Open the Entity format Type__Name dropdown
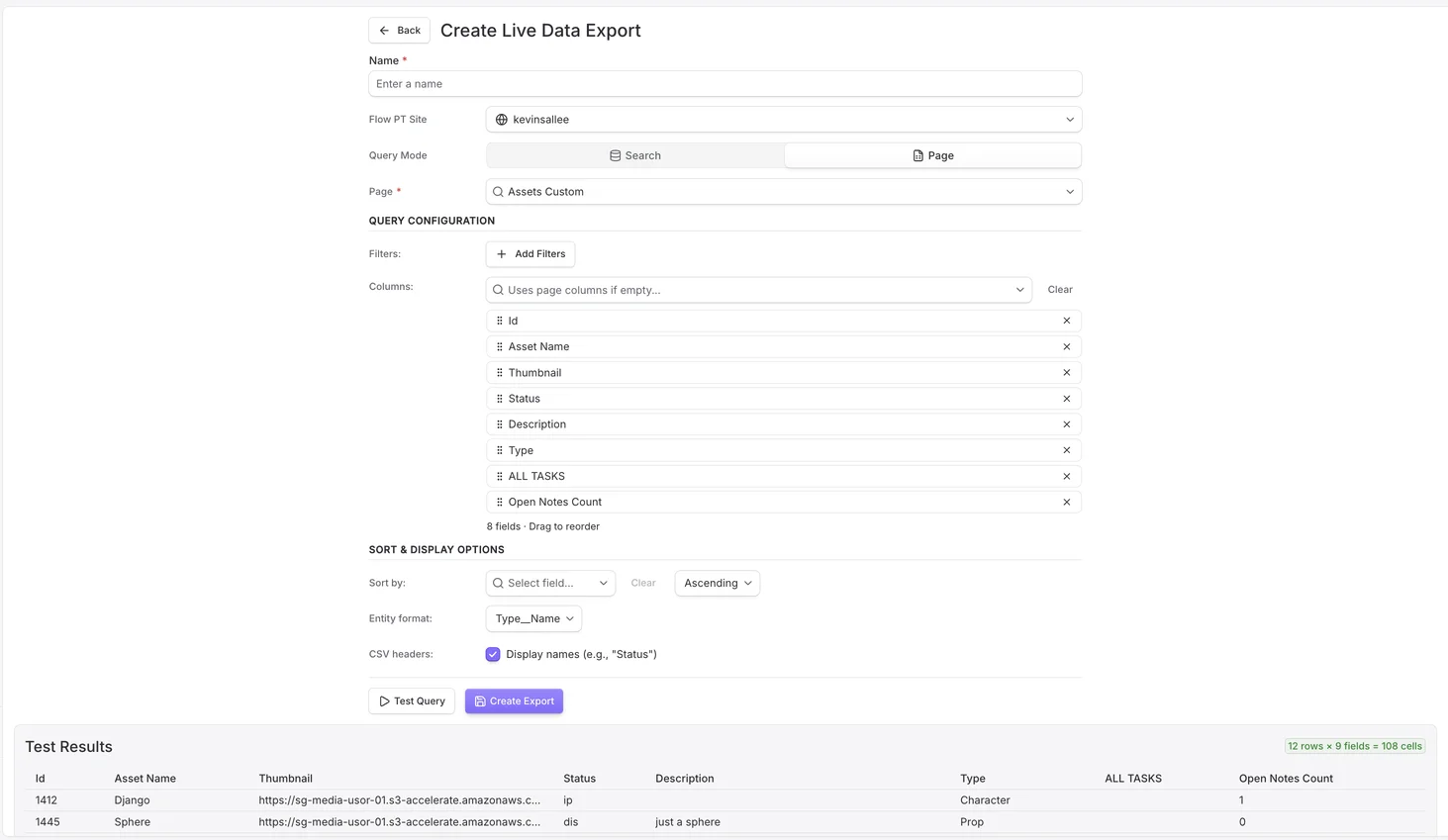This screenshot has width=1448, height=840. pyautogui.click(x=532, y=618)
